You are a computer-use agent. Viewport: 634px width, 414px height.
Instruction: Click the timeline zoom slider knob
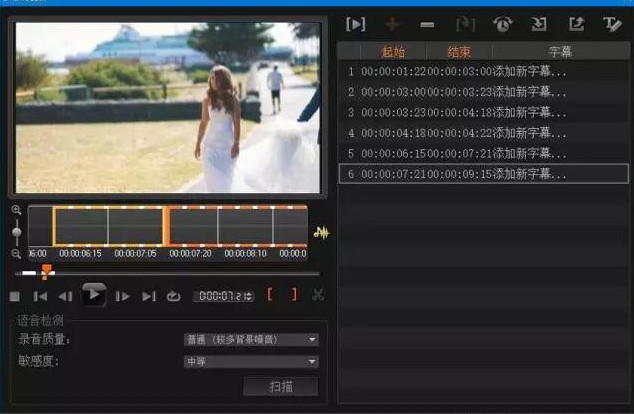(17, 232)
